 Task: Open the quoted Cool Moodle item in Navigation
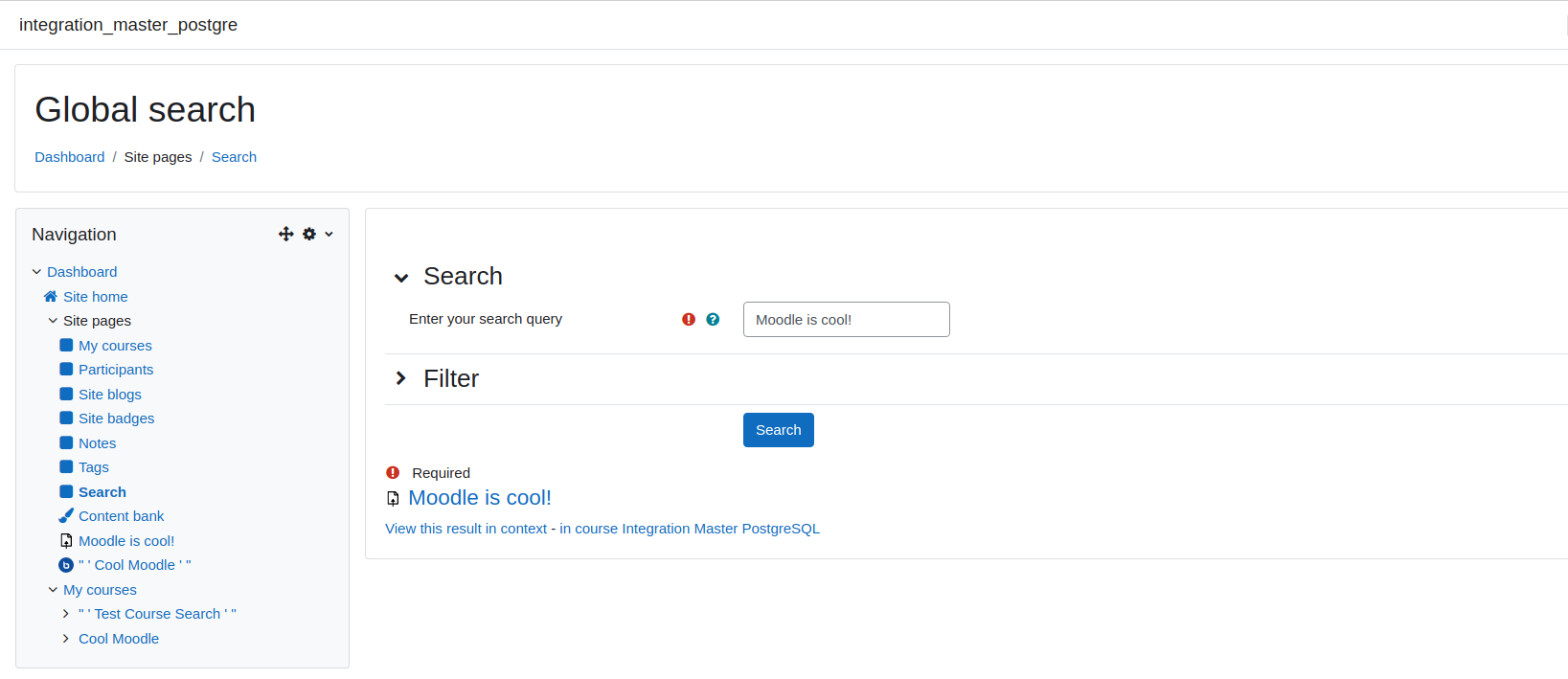coord(135,565)
